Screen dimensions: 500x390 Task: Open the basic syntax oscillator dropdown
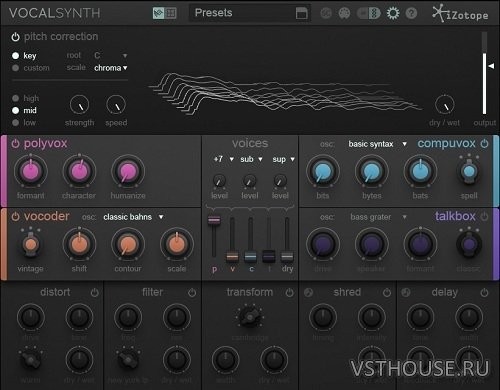point(377,144)
